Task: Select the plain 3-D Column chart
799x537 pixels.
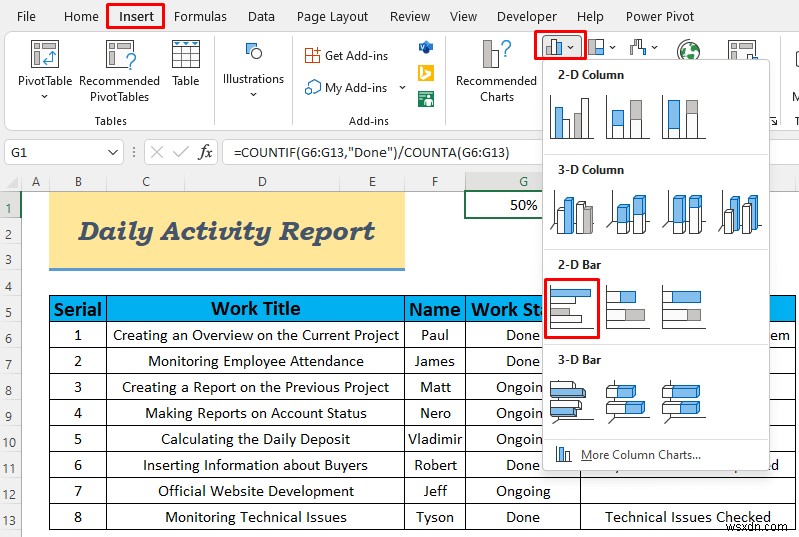Action: pyautogui.click(x=740, y=213)
